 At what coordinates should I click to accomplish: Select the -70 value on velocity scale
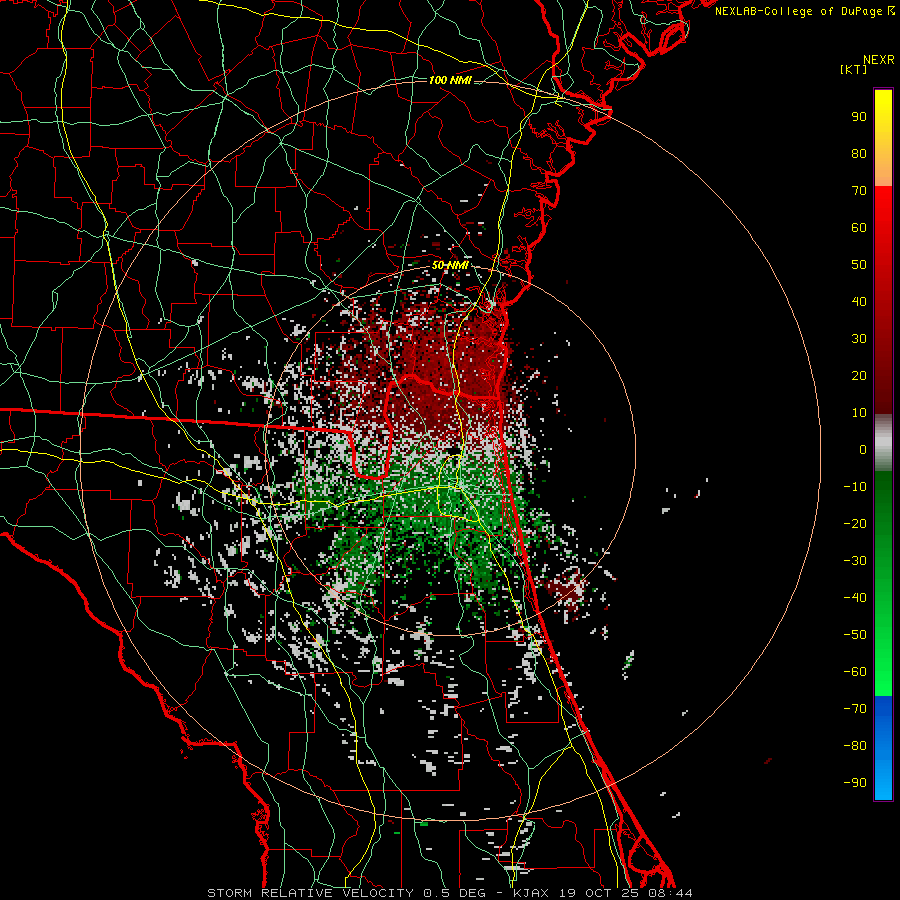855,709
